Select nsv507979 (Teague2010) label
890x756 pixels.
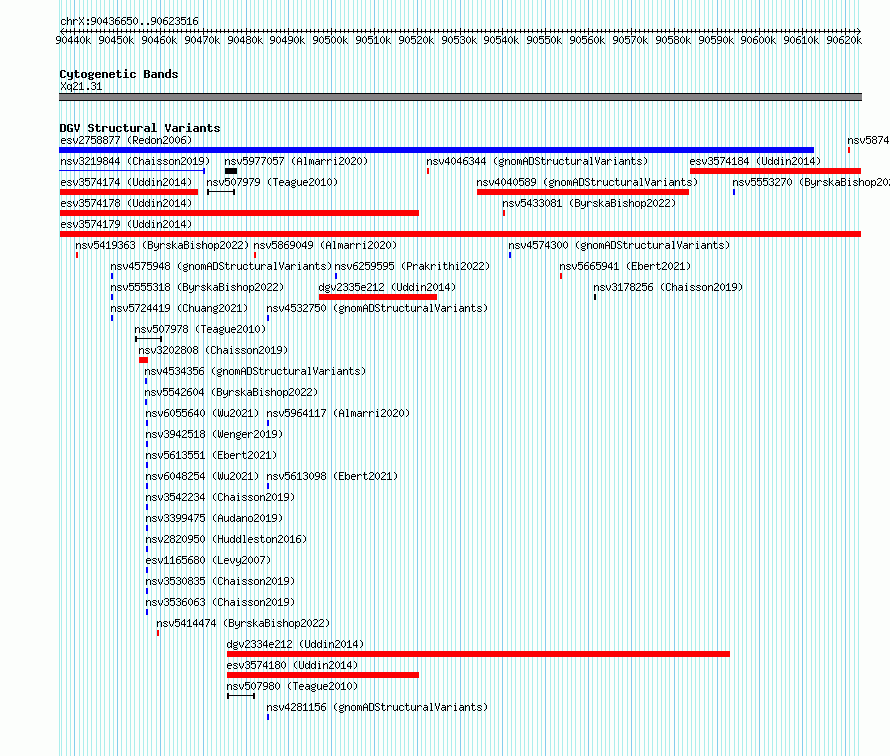point(272,182)
